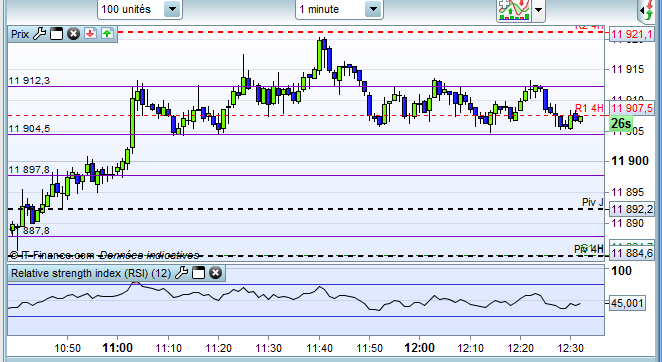Detach the Prix panel window
Viewport: 662px width, 362px height.
[56, 34]
